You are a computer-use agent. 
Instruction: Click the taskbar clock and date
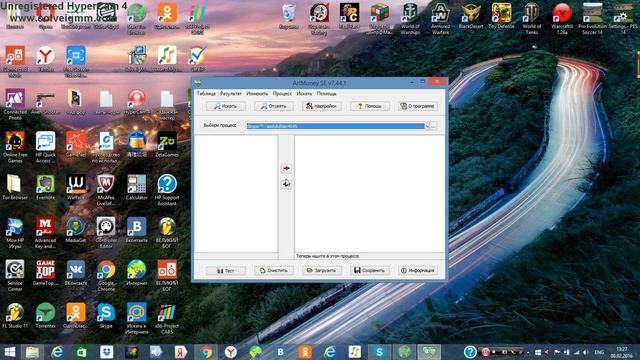(622, 352)
